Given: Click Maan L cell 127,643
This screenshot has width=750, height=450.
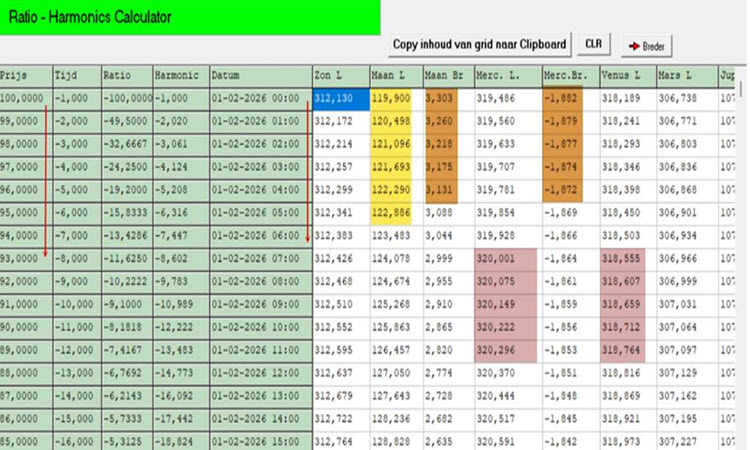Looking at the screenshot, I should point(397,397).
